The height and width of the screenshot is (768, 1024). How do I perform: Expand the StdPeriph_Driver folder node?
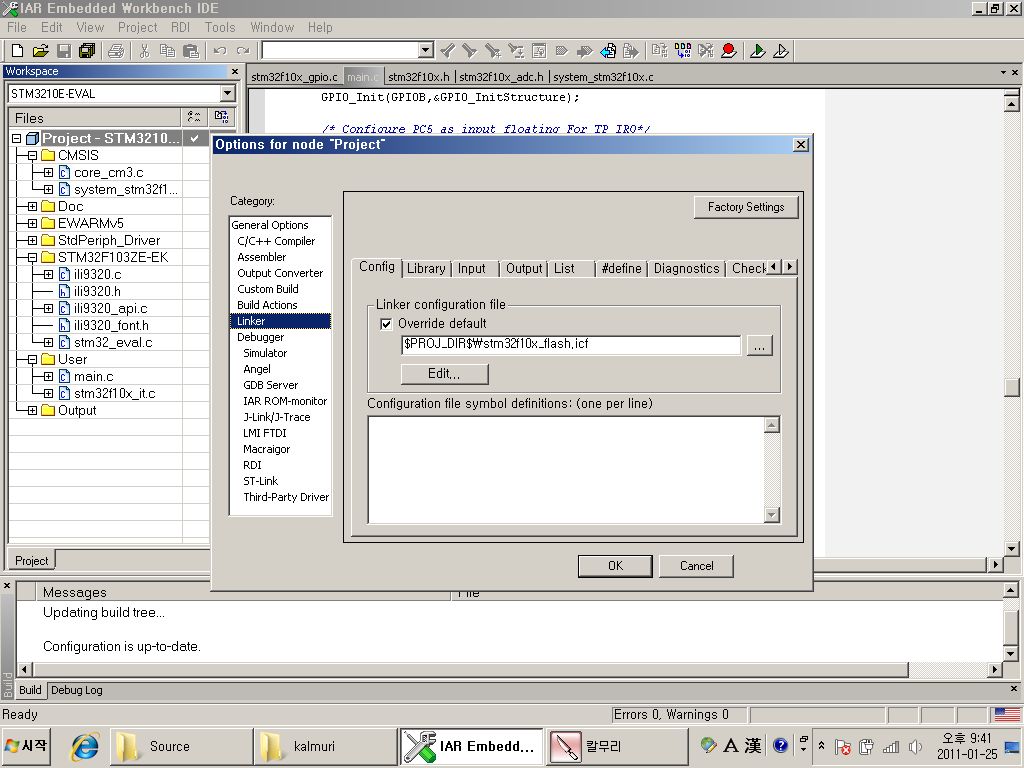pos(32,240)
